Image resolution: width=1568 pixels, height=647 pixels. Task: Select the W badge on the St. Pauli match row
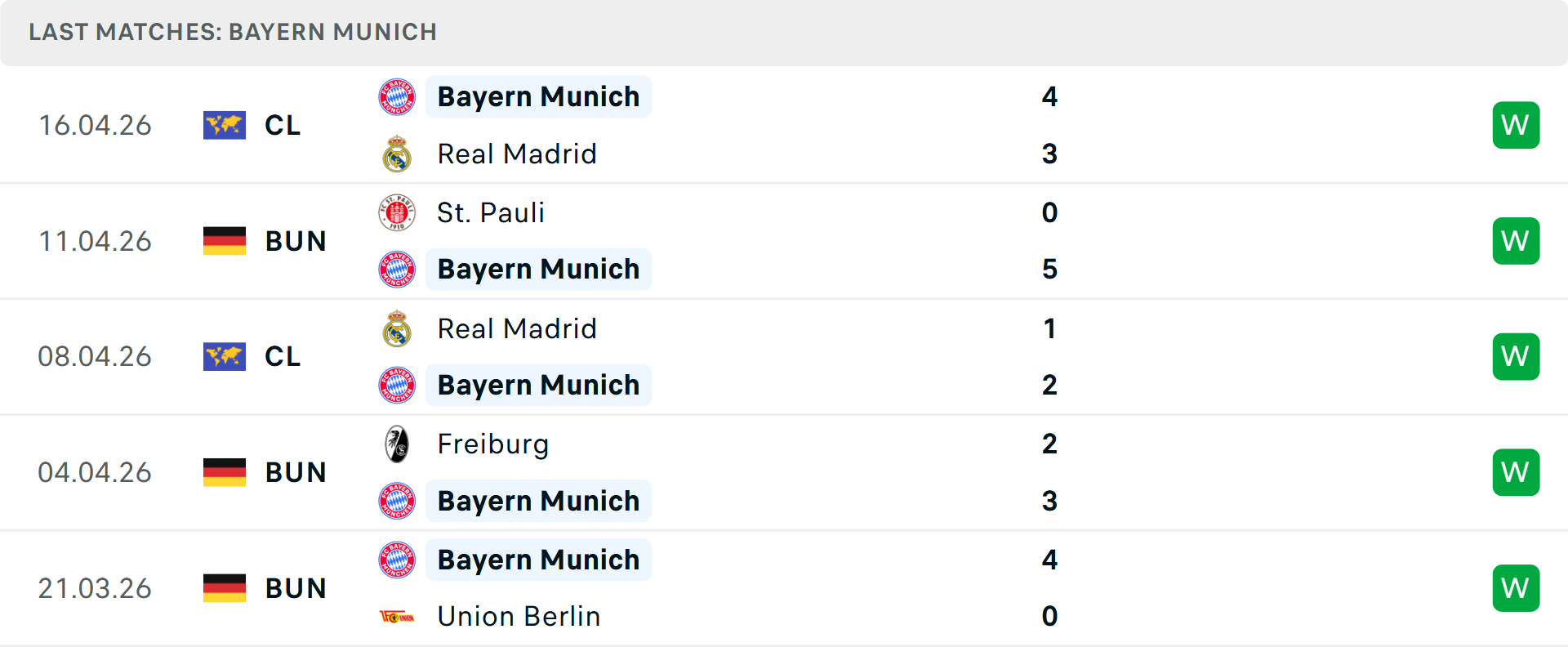pos(1516,241)
